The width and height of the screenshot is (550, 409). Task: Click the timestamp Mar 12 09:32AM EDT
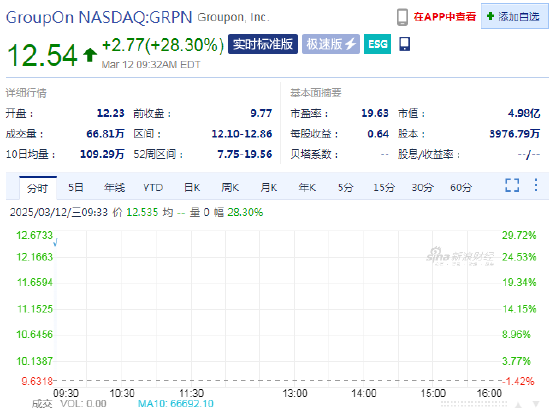tap(151, 65)
